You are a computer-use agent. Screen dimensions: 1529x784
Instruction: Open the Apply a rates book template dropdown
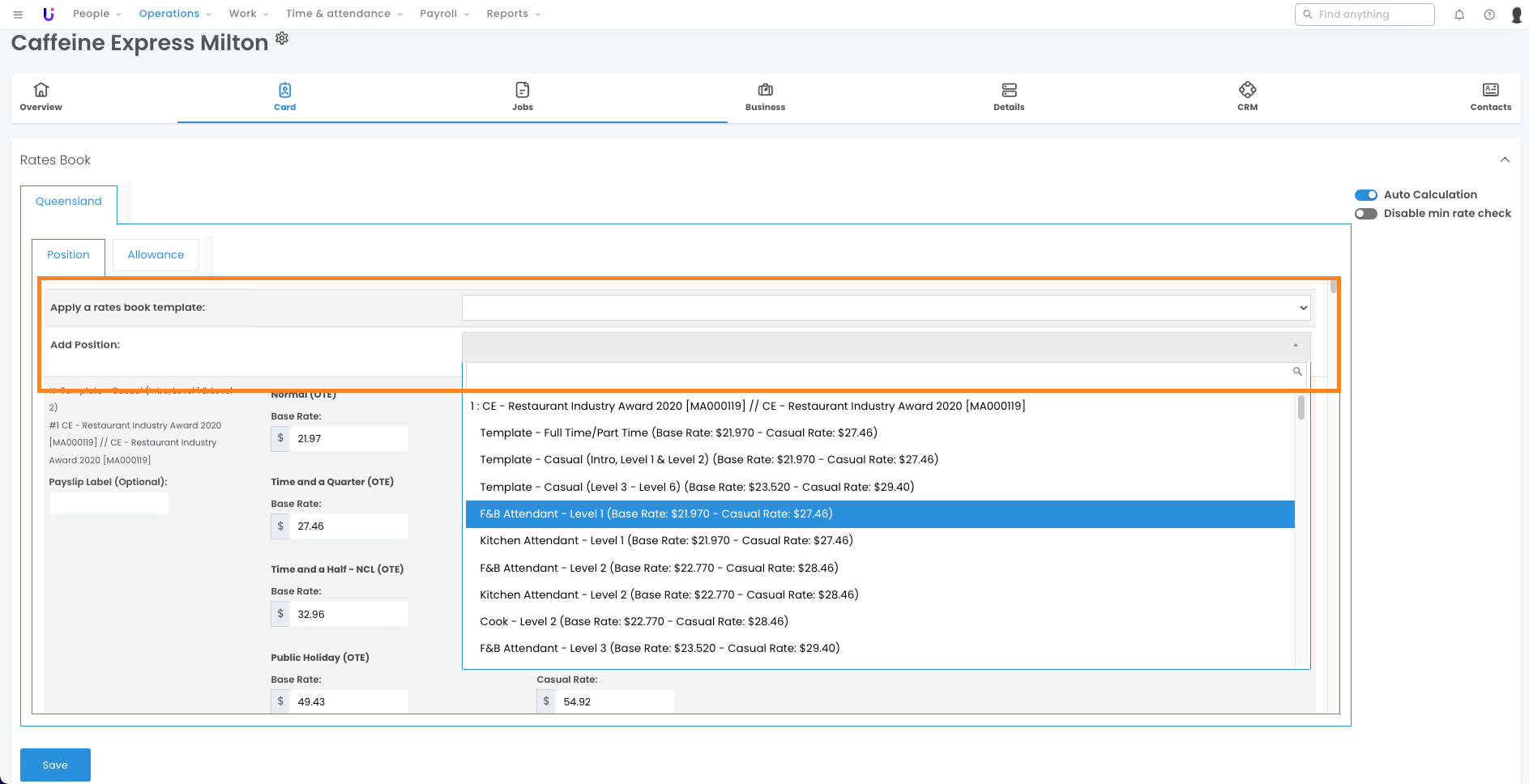coord(886,308)
